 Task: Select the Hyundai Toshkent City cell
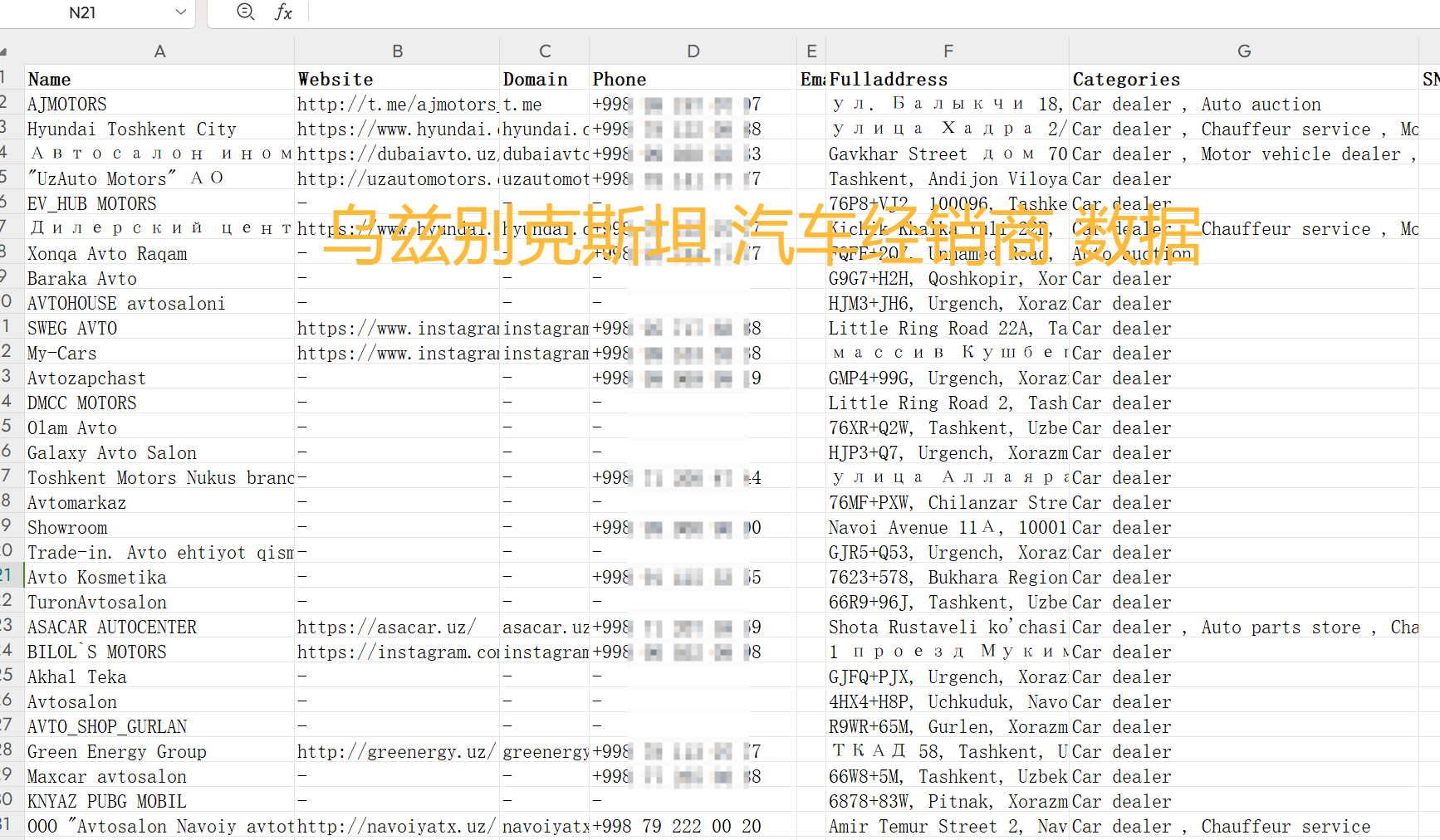pos(159,129)
